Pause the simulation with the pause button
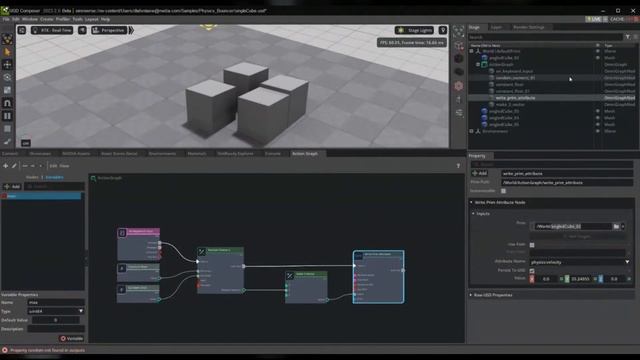The width and height of the screenshot is (640, 360). click(x=7, y=116)
